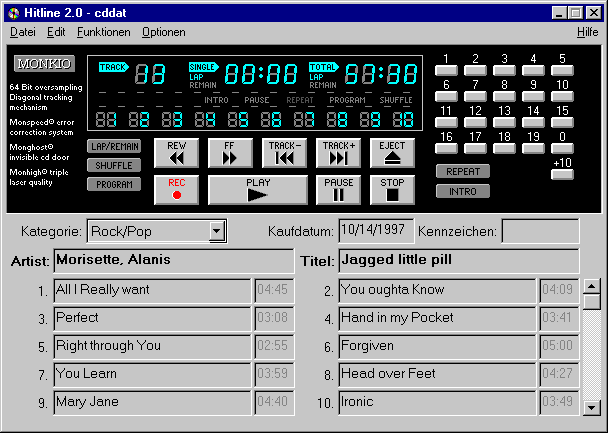
Task: Start playback with the PLAY button
Action: [x=258, y=190]
